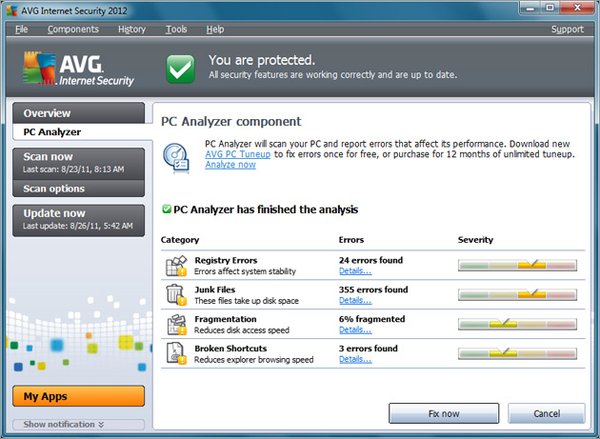
Task: Maximize the AVG window
Action: pos(550,8)
